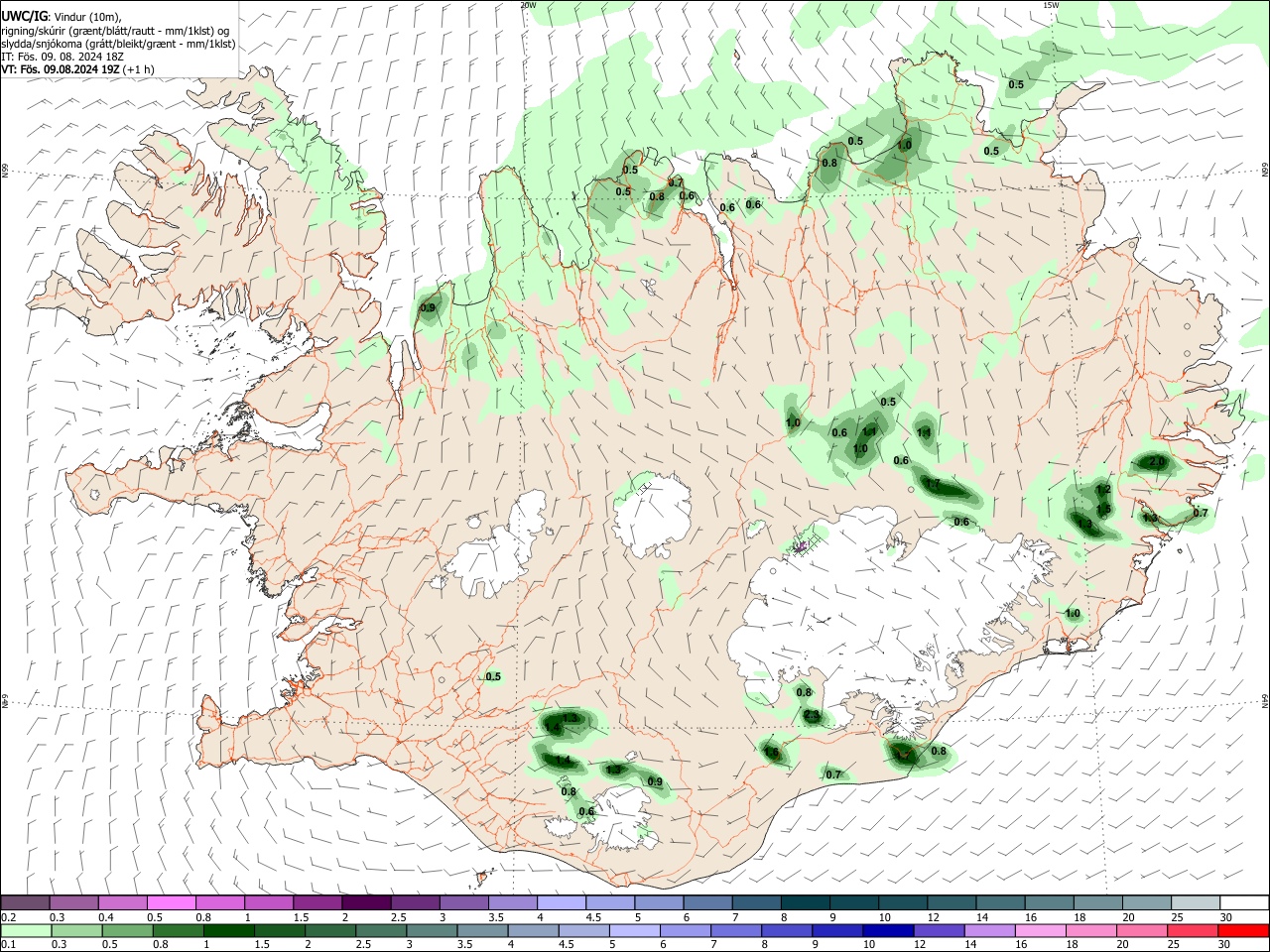Click the 'slydda/snjókoma' legend description line

[118, 44]
